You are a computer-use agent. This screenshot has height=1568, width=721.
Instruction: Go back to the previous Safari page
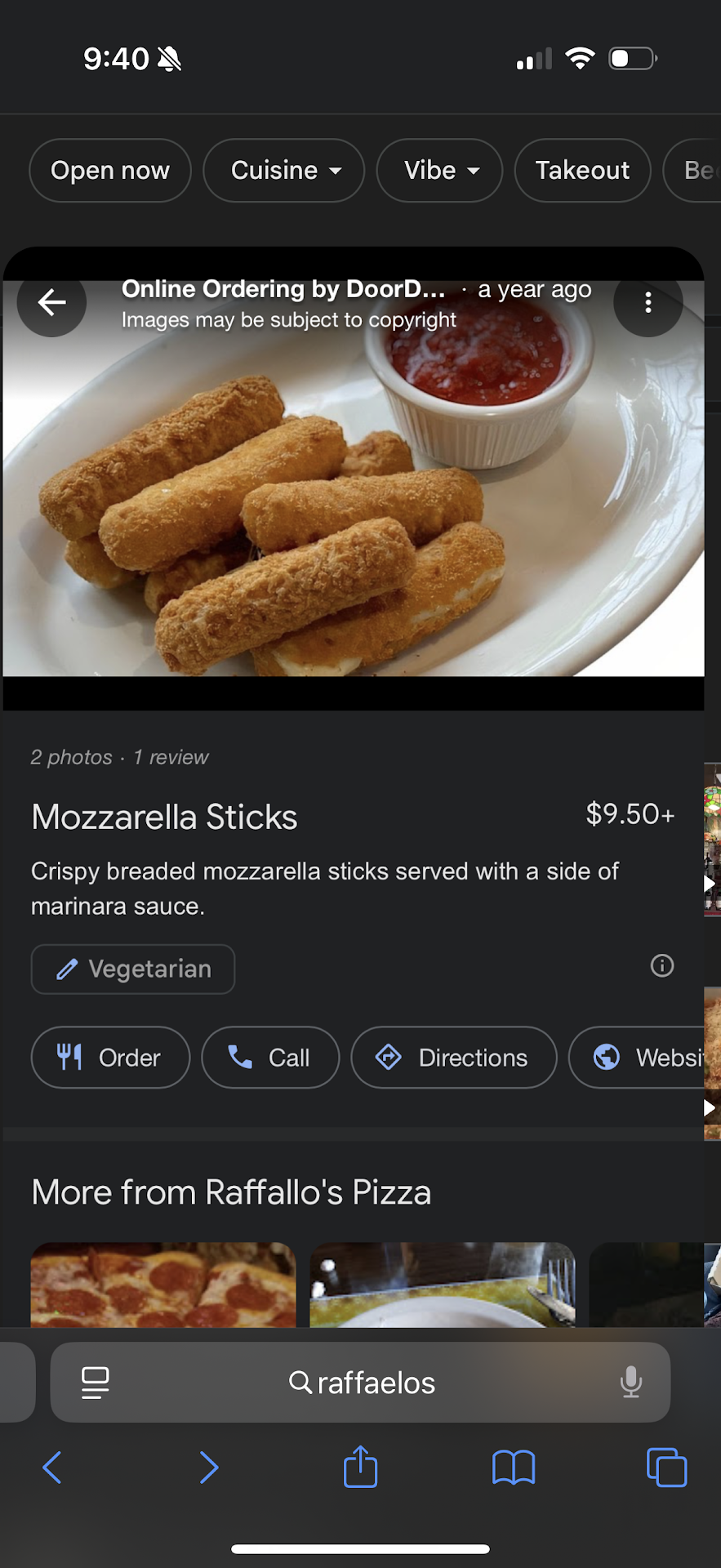(52, 1468)
